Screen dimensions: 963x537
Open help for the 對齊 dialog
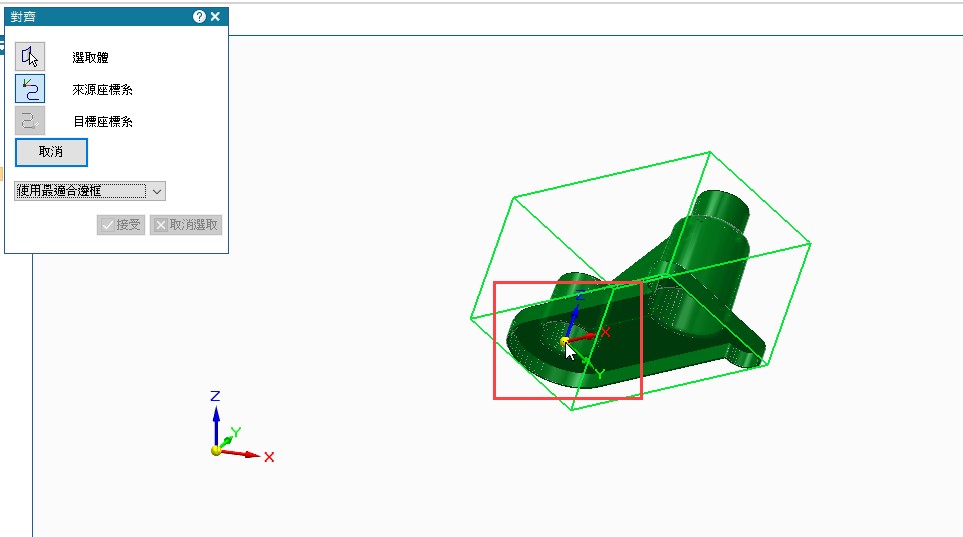[199, 17]
